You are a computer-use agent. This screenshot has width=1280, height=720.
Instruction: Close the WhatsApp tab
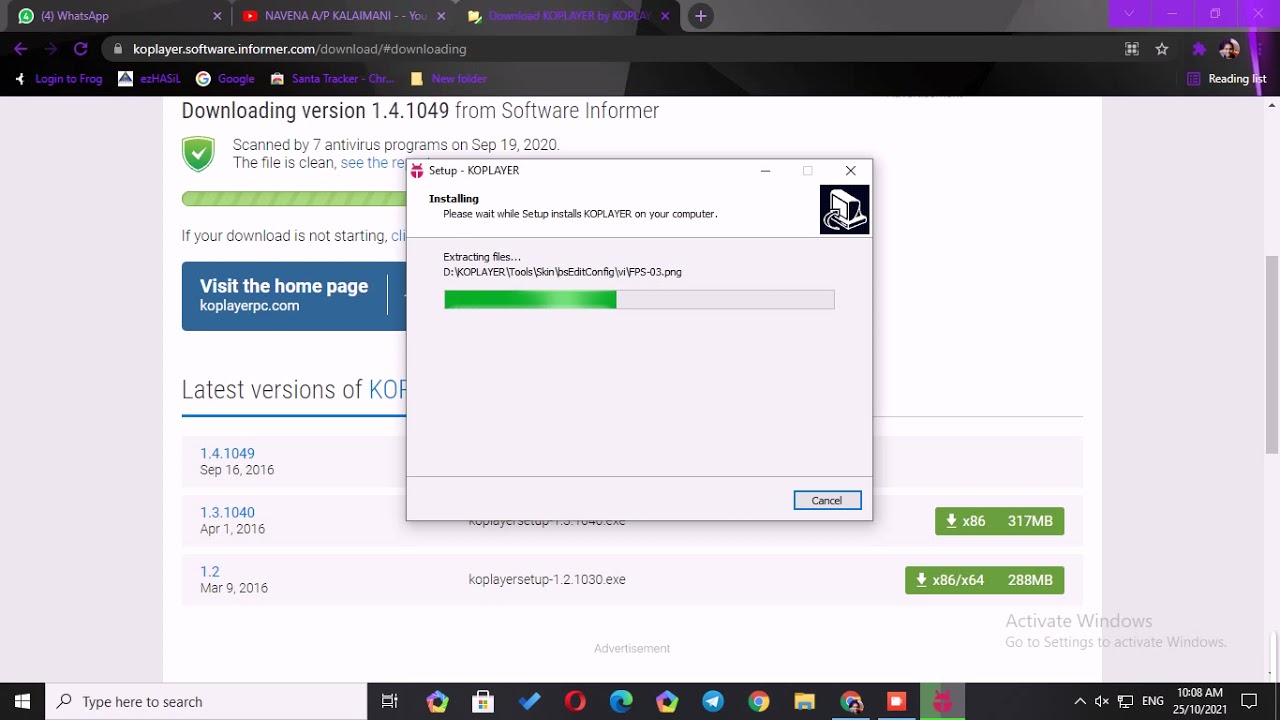pos(218,16)
